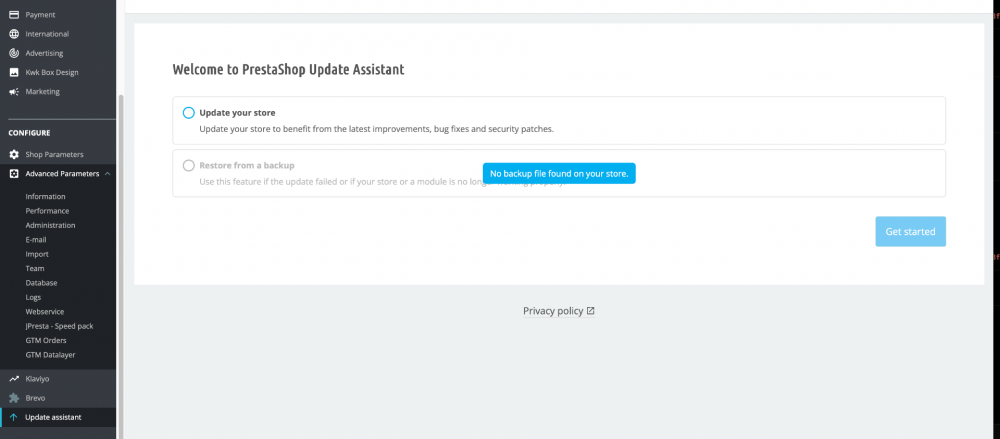
Task: Go to JPresta - Speed pack submenu item
Action: point(59,326)
